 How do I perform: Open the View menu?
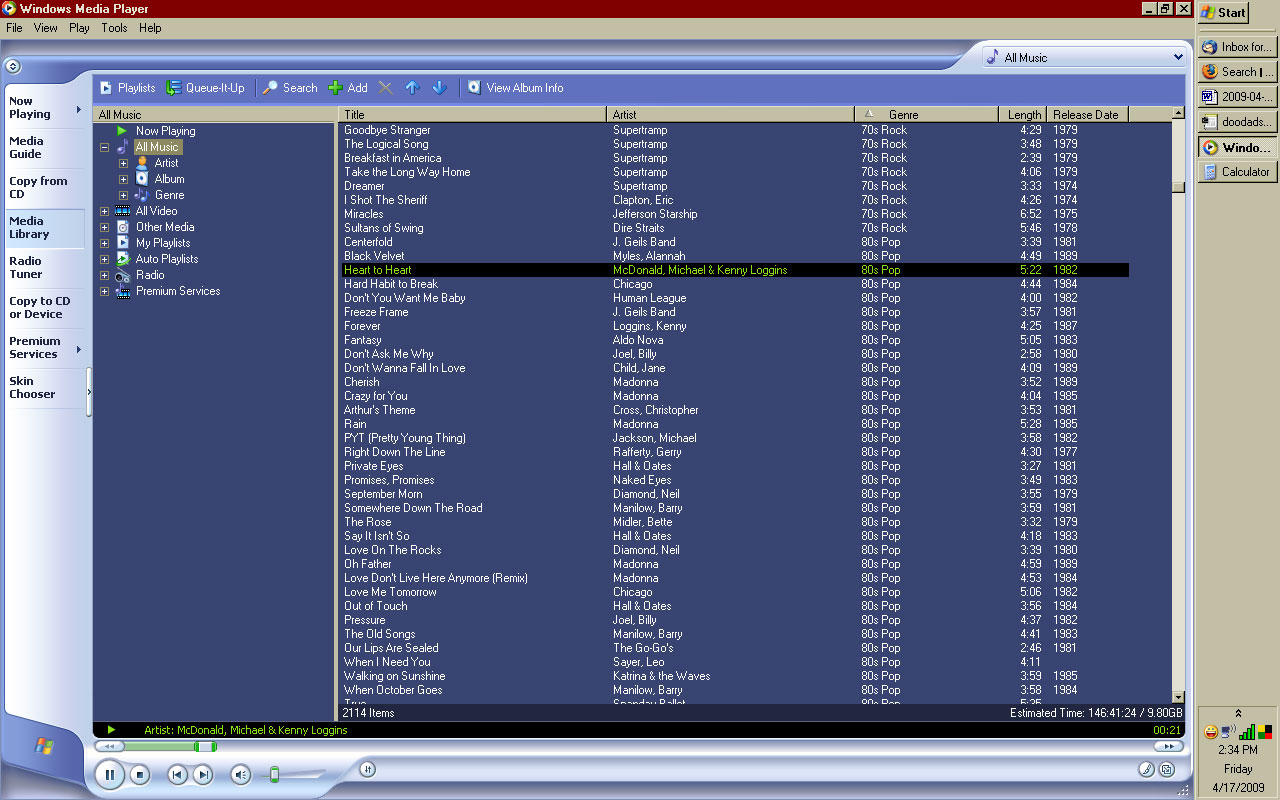(x=46, y=28)
